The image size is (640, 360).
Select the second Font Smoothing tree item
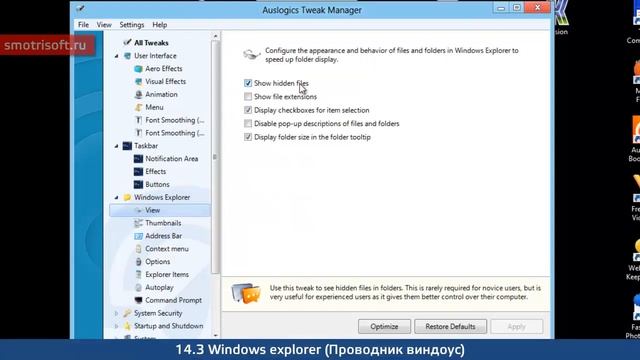(175, 133)
